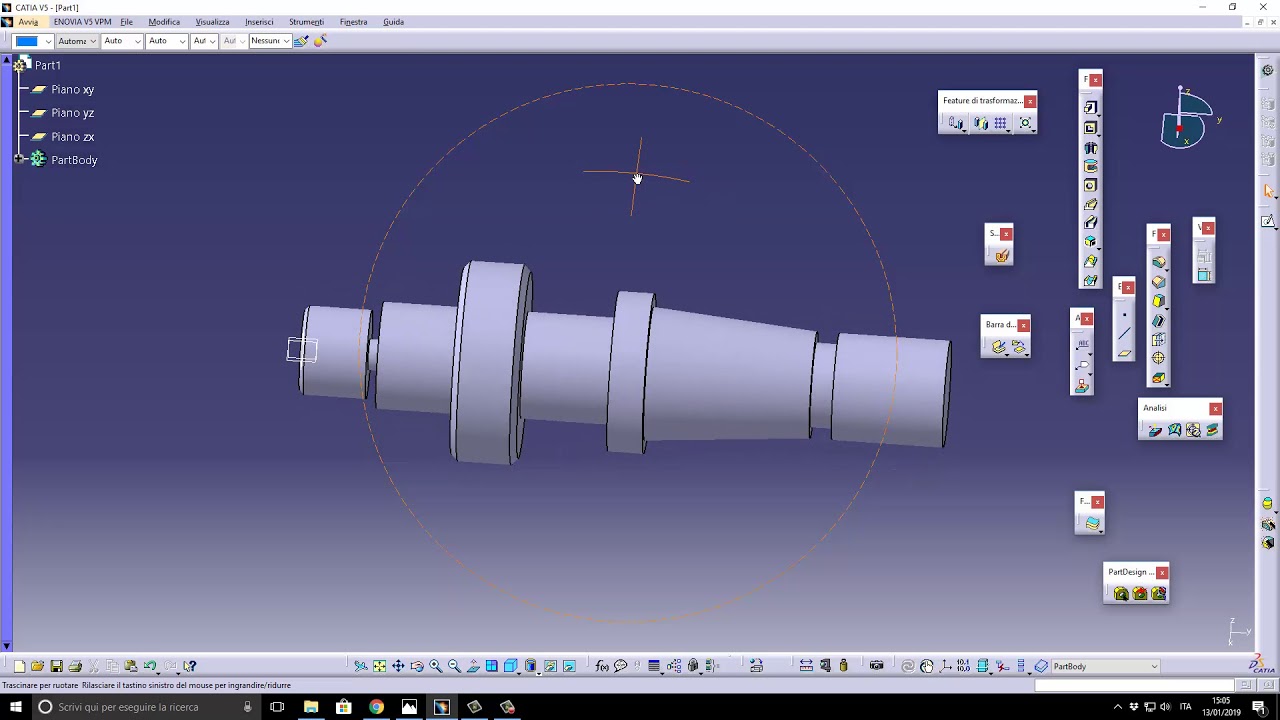Image resolution: width=1280 pixels, height=720 pixels.
Task: Open the Modifica menu
Action: [x=164, y=22]
